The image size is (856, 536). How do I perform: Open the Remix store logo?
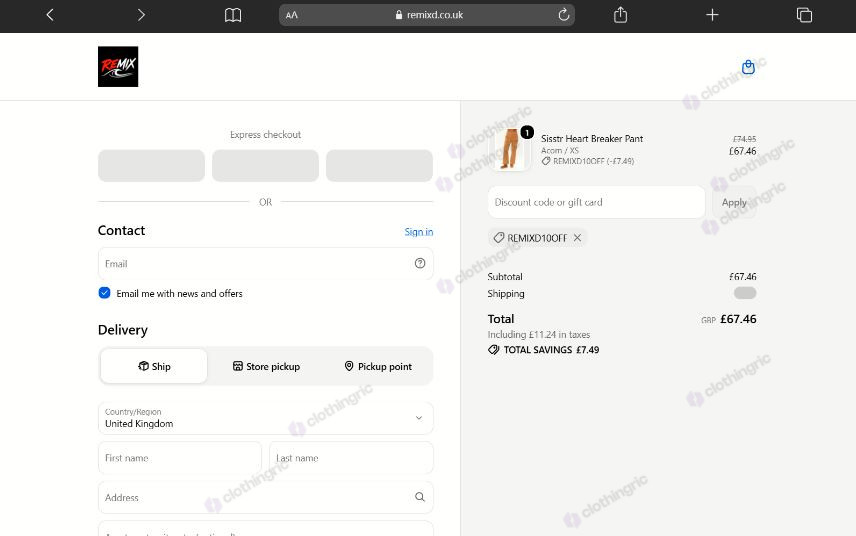[x=118, y=67]
